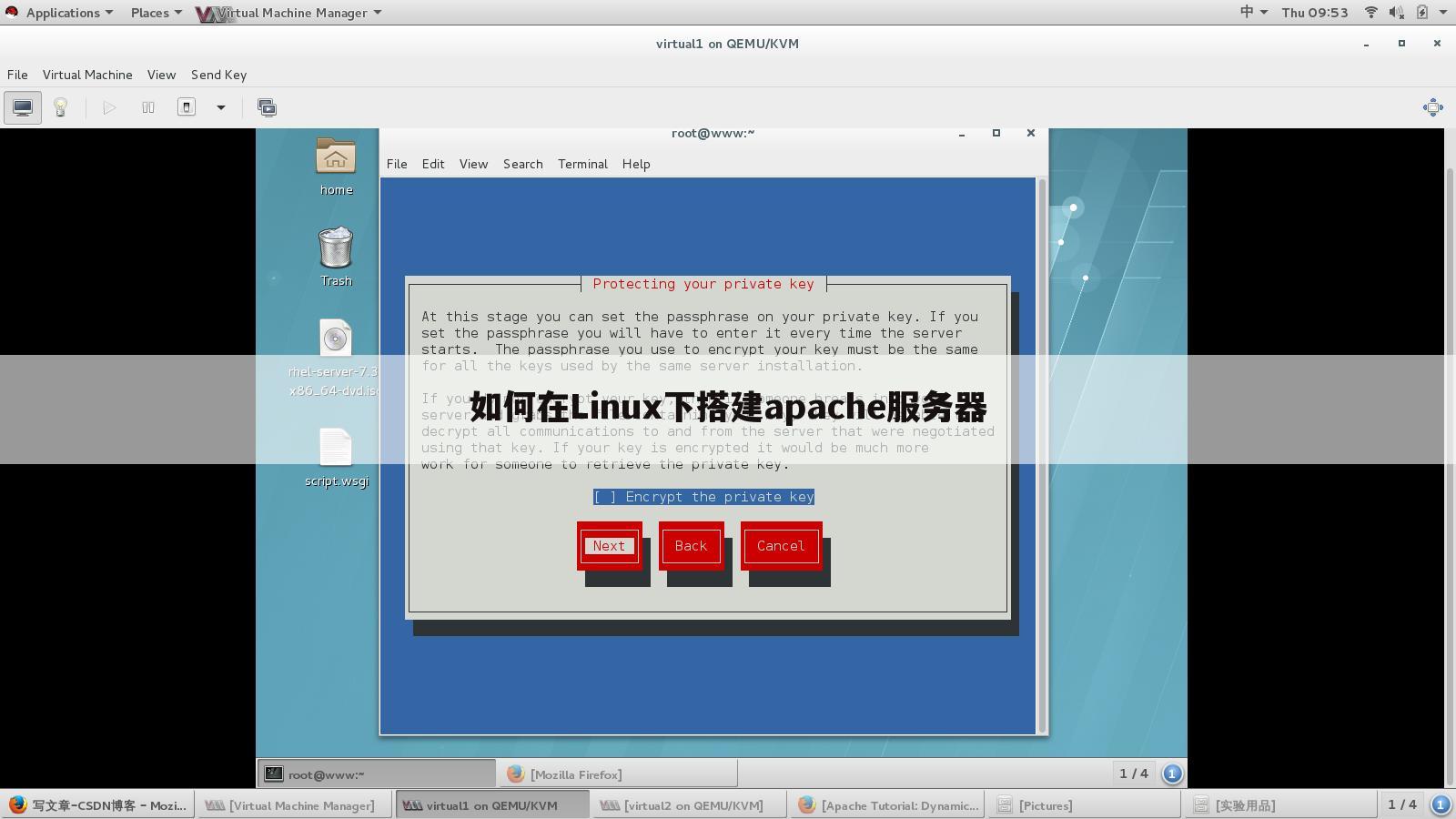Switch the viewer to fullscreen

pos(1432,107)
